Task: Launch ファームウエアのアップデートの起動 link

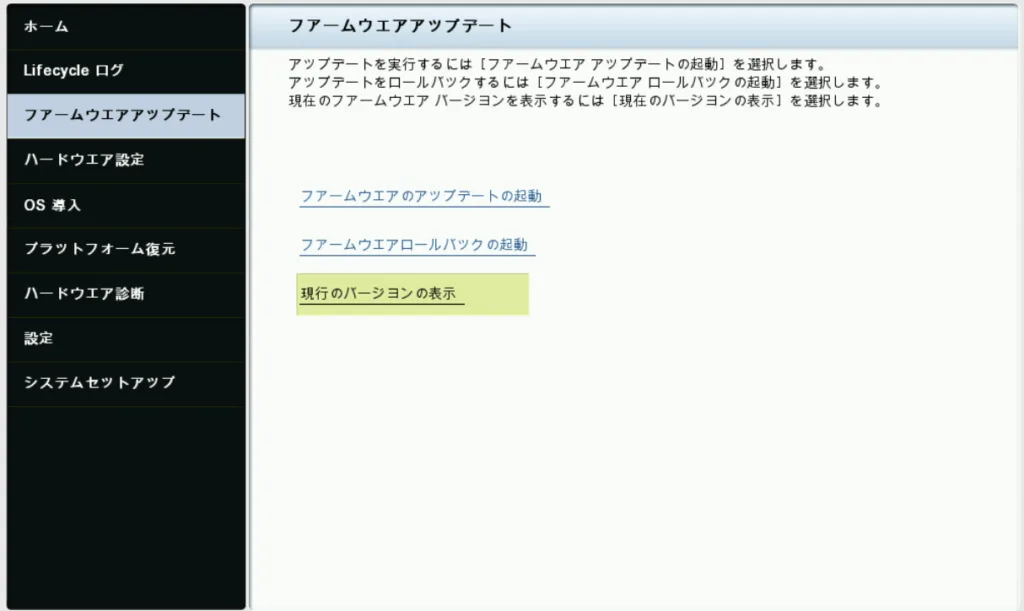Action: 421,196
